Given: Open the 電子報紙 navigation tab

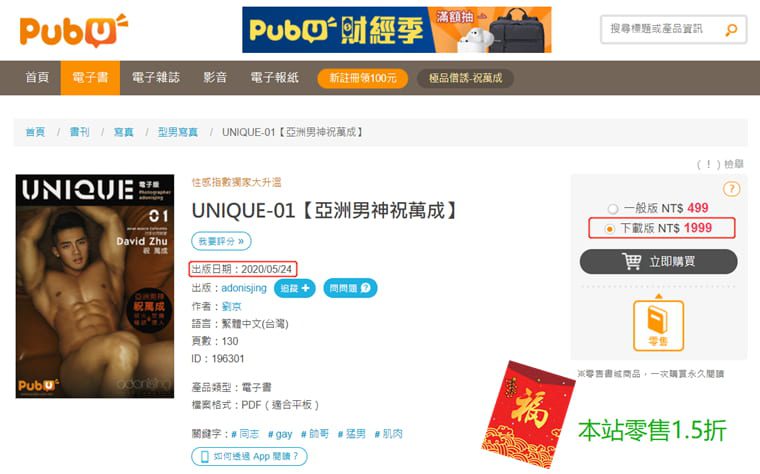Looking at the screenshot, I should (x=274, y=78).
